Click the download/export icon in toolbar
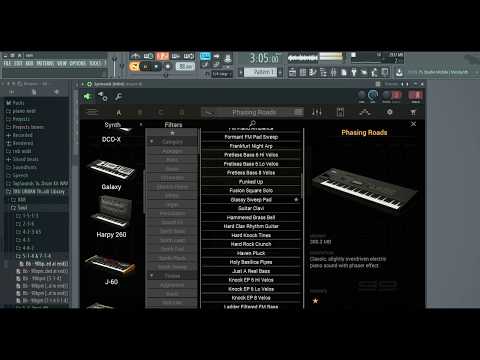Viewport: 480px width, 360px height. (399, 72)
